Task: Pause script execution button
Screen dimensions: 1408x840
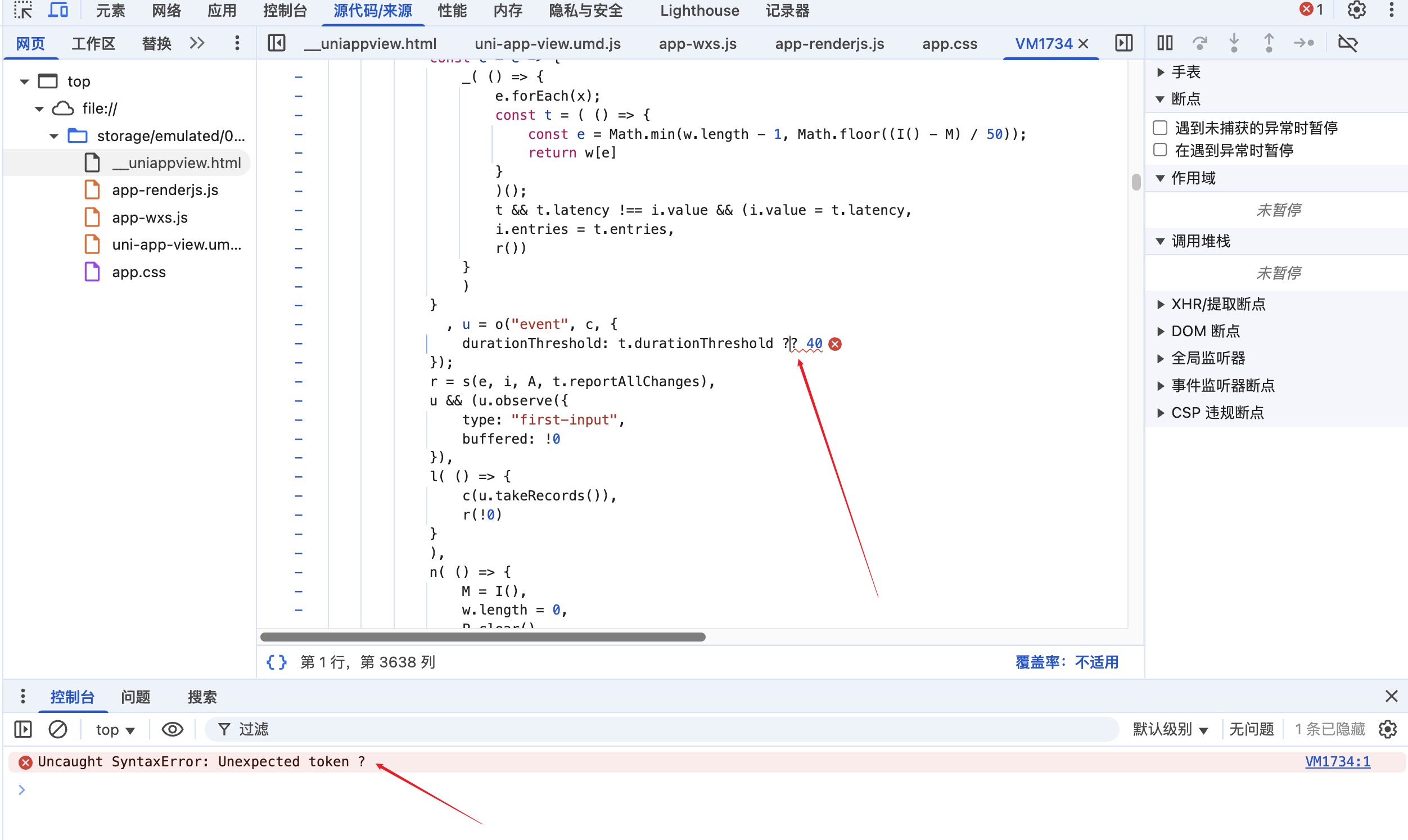Action: pyautogui.click(x=1165, y=43)
